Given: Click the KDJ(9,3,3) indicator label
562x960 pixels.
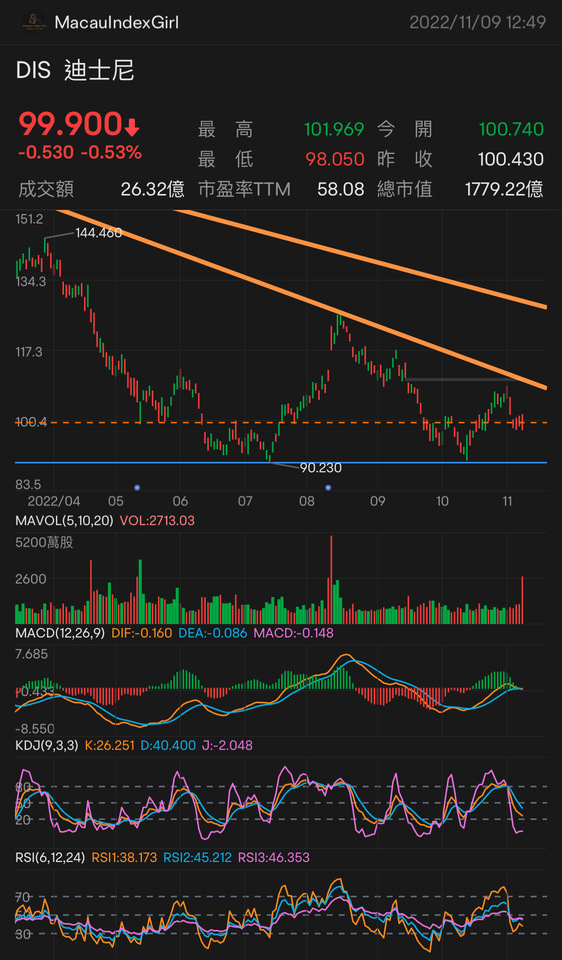Looking at the screenshot, I should (x=47, y=745).
